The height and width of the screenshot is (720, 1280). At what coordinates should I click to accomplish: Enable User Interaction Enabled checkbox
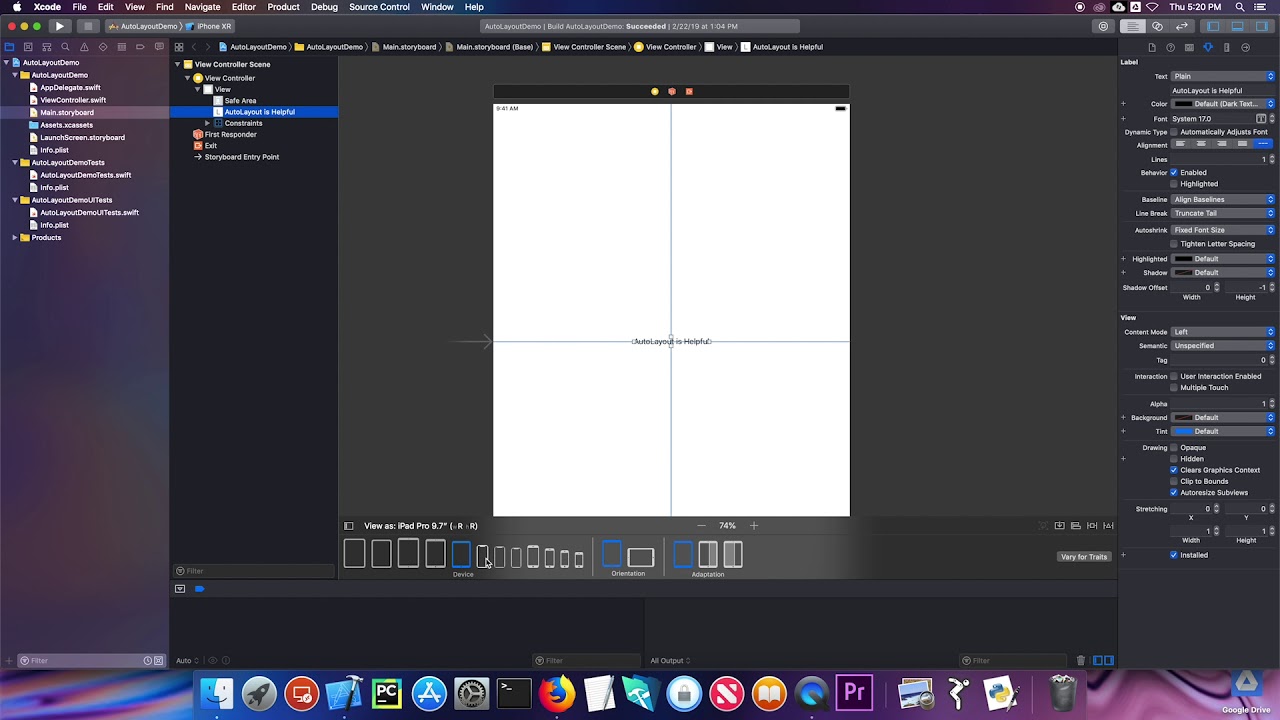point(1174,376)
